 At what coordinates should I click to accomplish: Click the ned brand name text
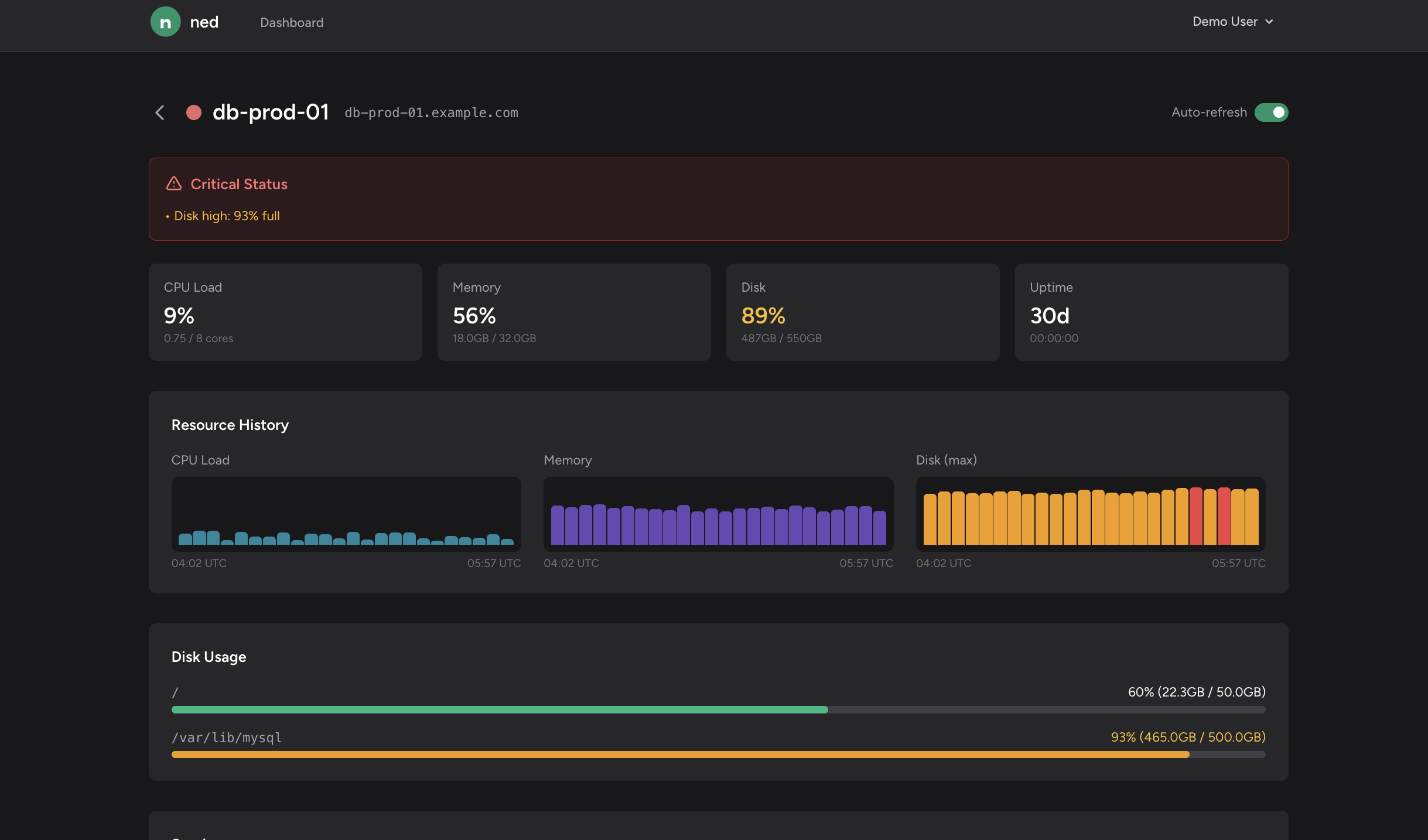coord(204,22)
